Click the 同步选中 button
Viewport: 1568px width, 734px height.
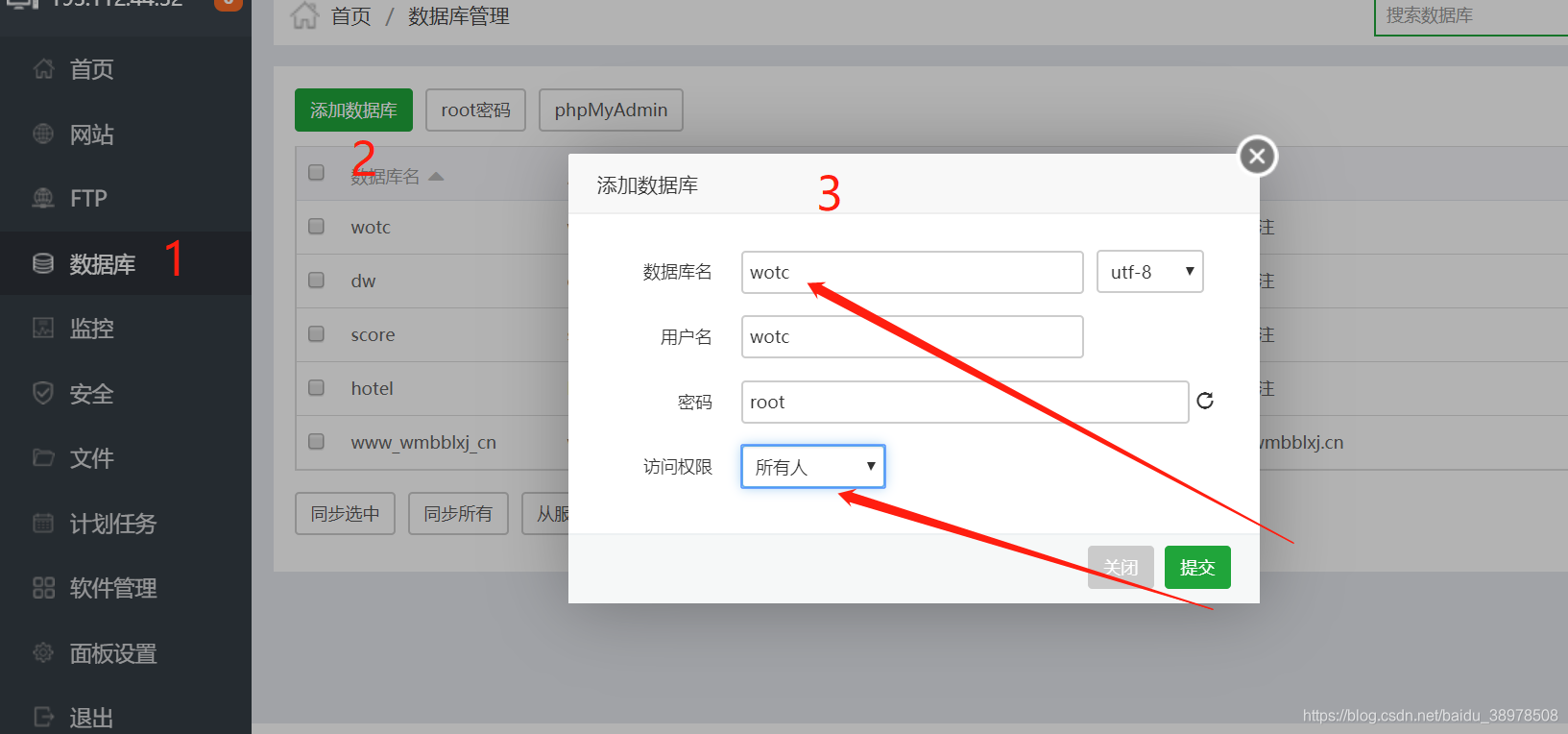pyautogui.click(x=345, y=514)
